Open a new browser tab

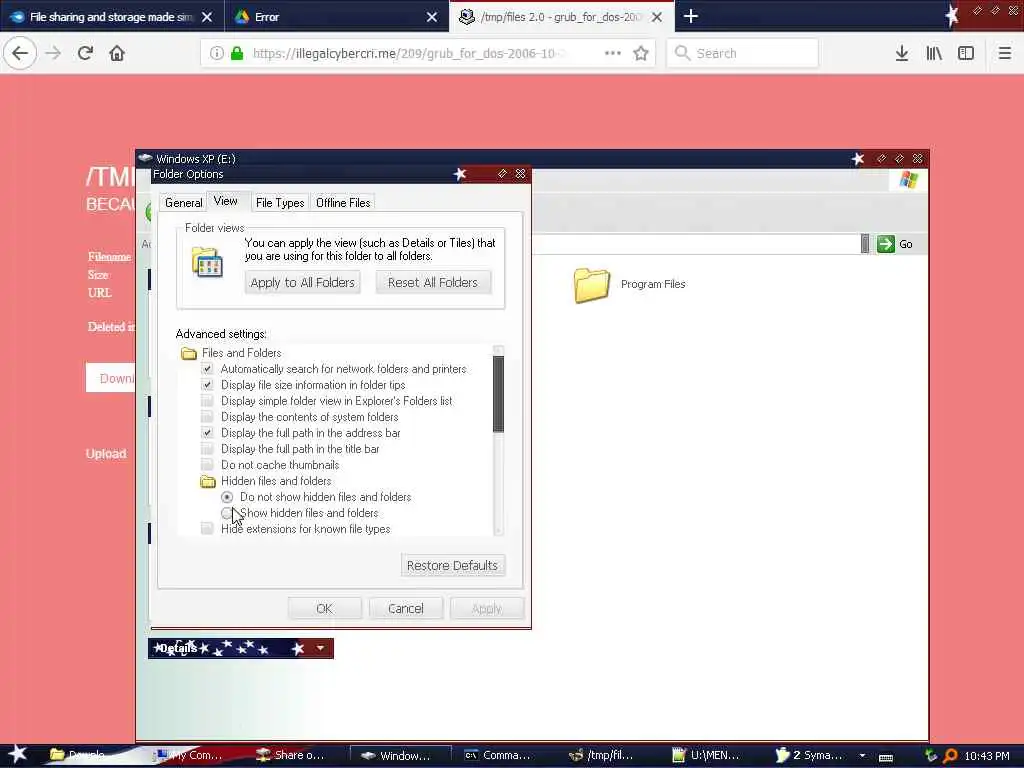tap(691, 16)
